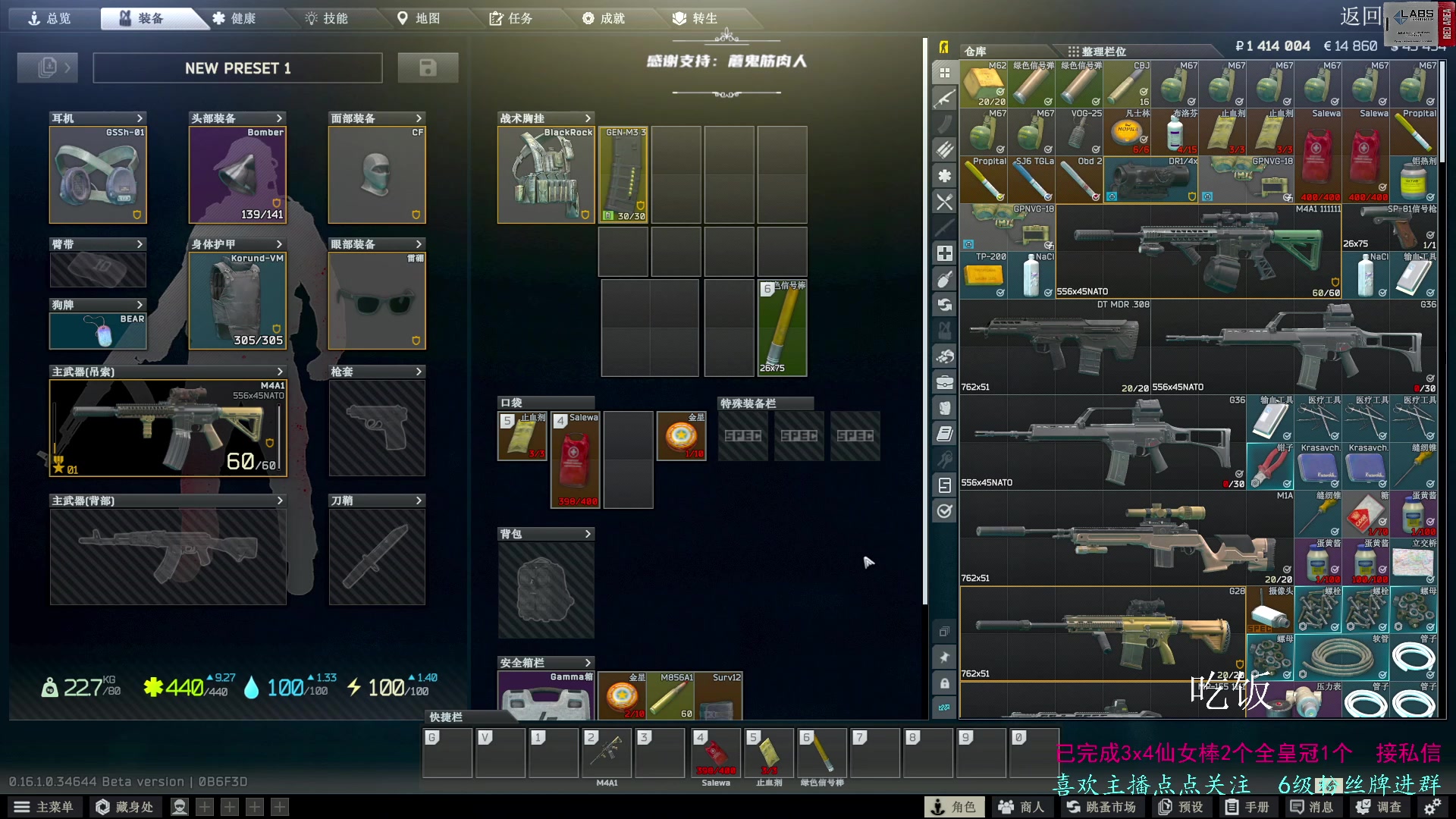The width and height of the screenshot is (1456, 819).
Task: Select the M4A1 rifle on sling slot
Action: [168, 428]
